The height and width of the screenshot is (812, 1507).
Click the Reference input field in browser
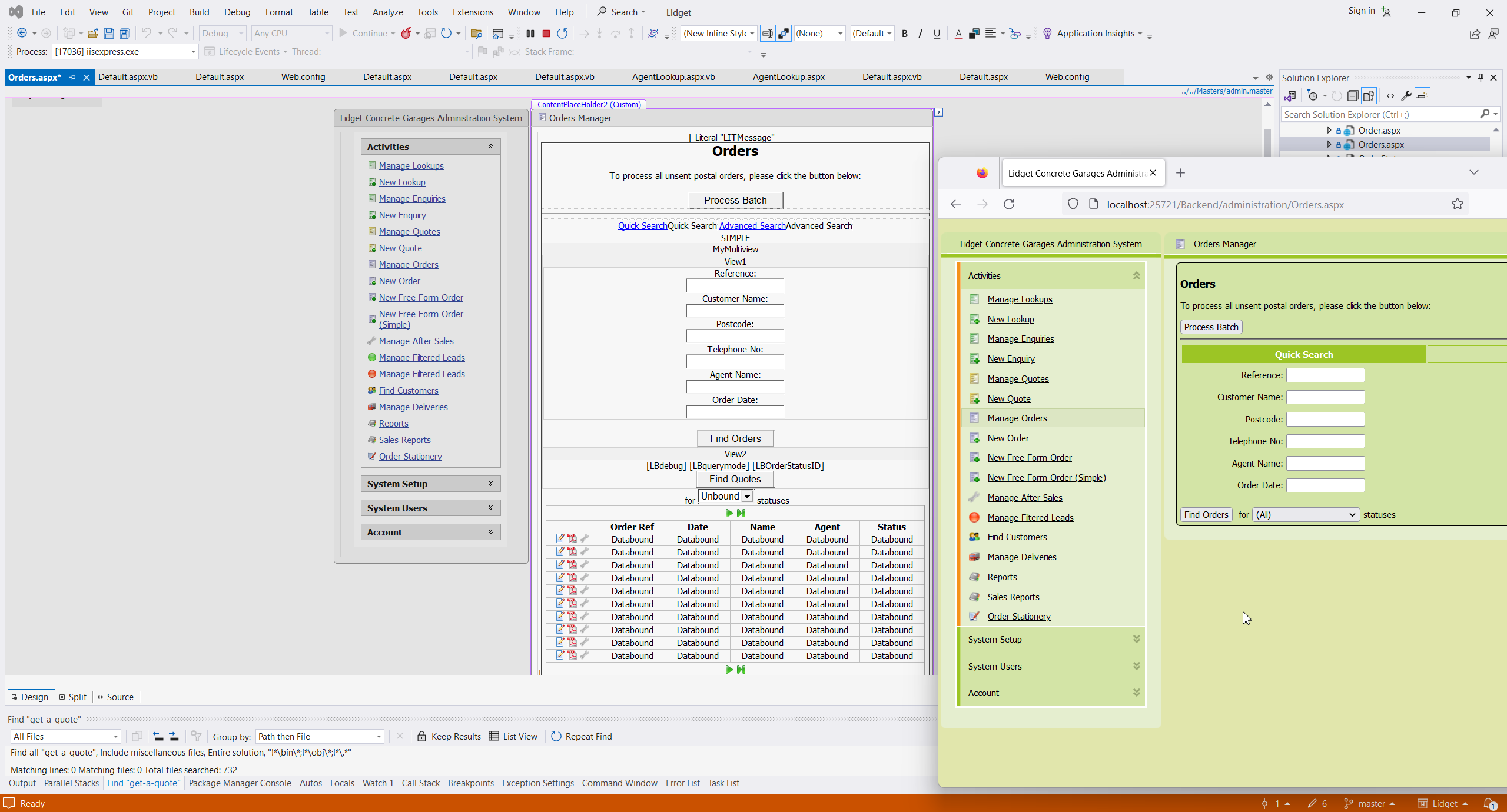[x=1325, y=375]
